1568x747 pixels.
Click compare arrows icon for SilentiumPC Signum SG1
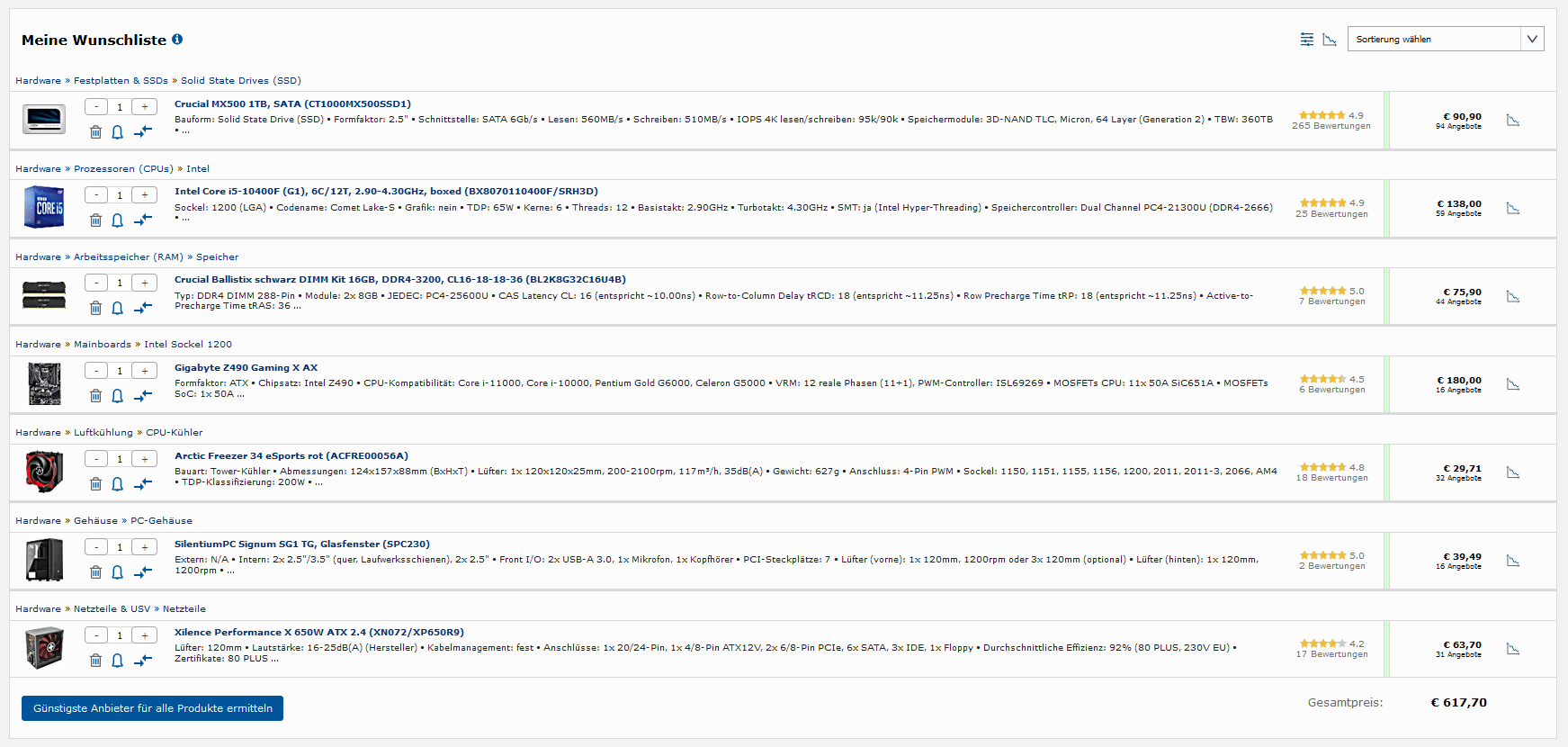point(143,572)
